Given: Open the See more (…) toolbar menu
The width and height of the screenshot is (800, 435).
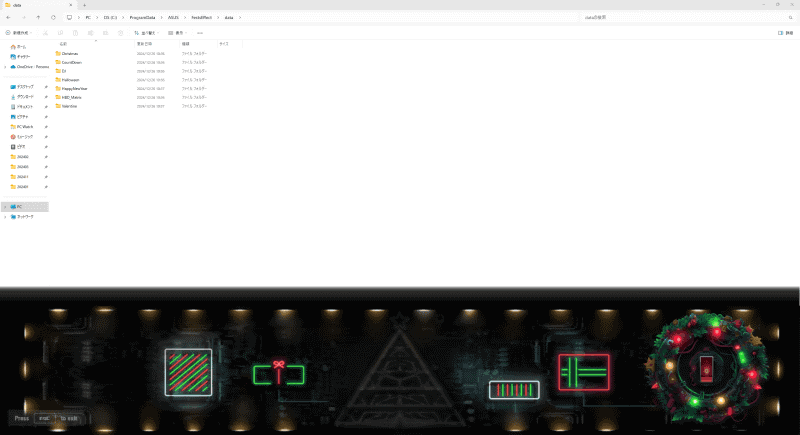Looking at the screenshot, I should pyautogui.click(x=200, y=33).
